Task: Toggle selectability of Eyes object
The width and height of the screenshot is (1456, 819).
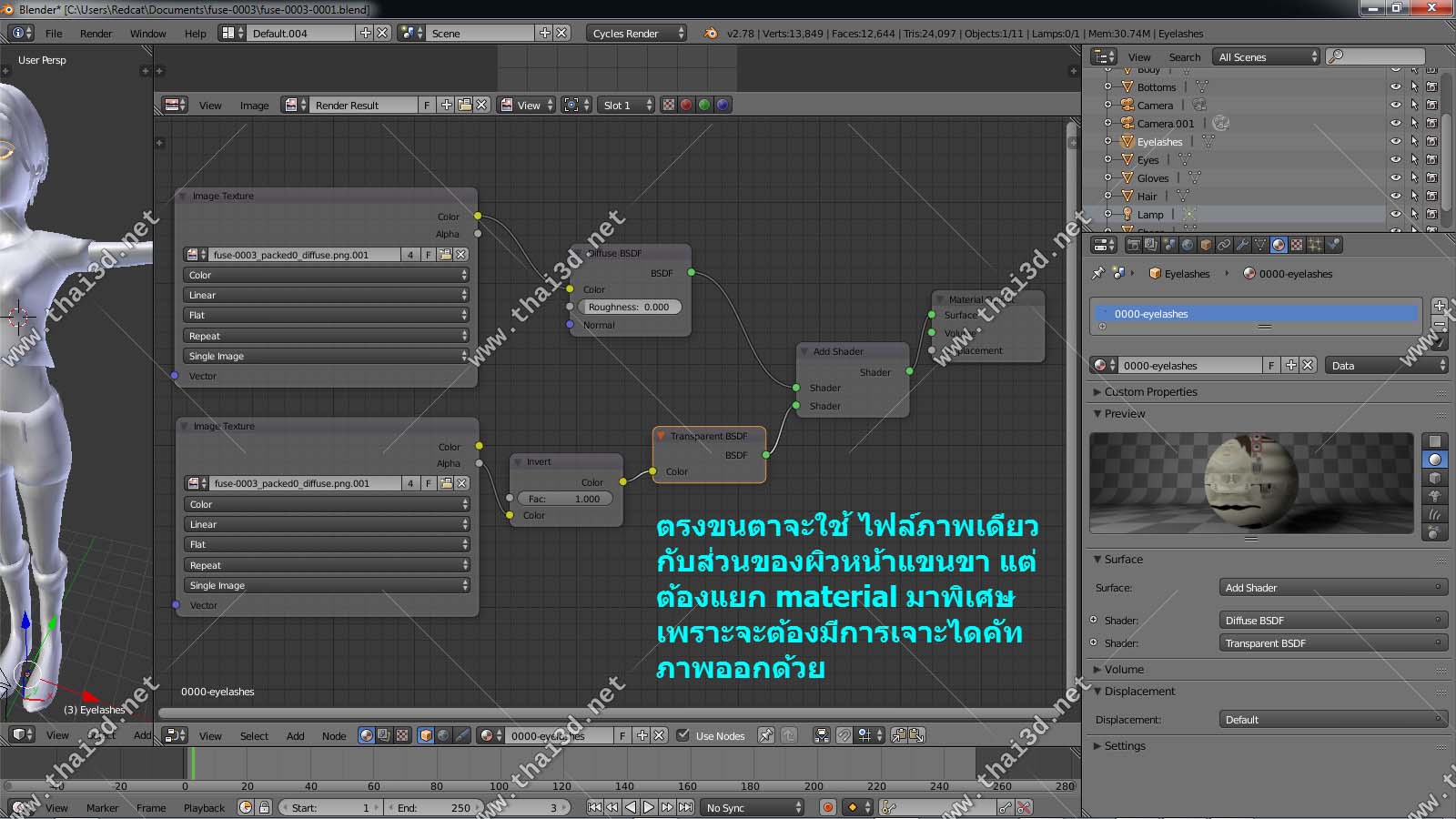Action: (1414, 159)
